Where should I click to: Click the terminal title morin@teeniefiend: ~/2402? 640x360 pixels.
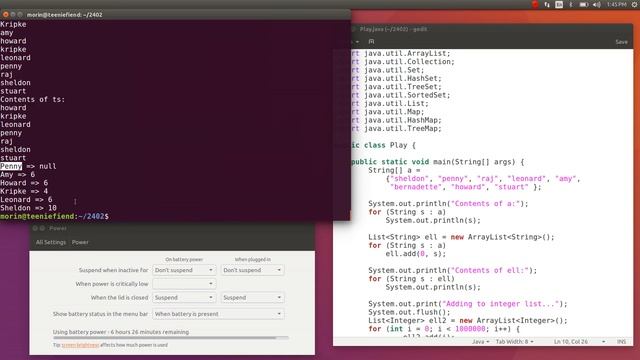click(64, 15)
